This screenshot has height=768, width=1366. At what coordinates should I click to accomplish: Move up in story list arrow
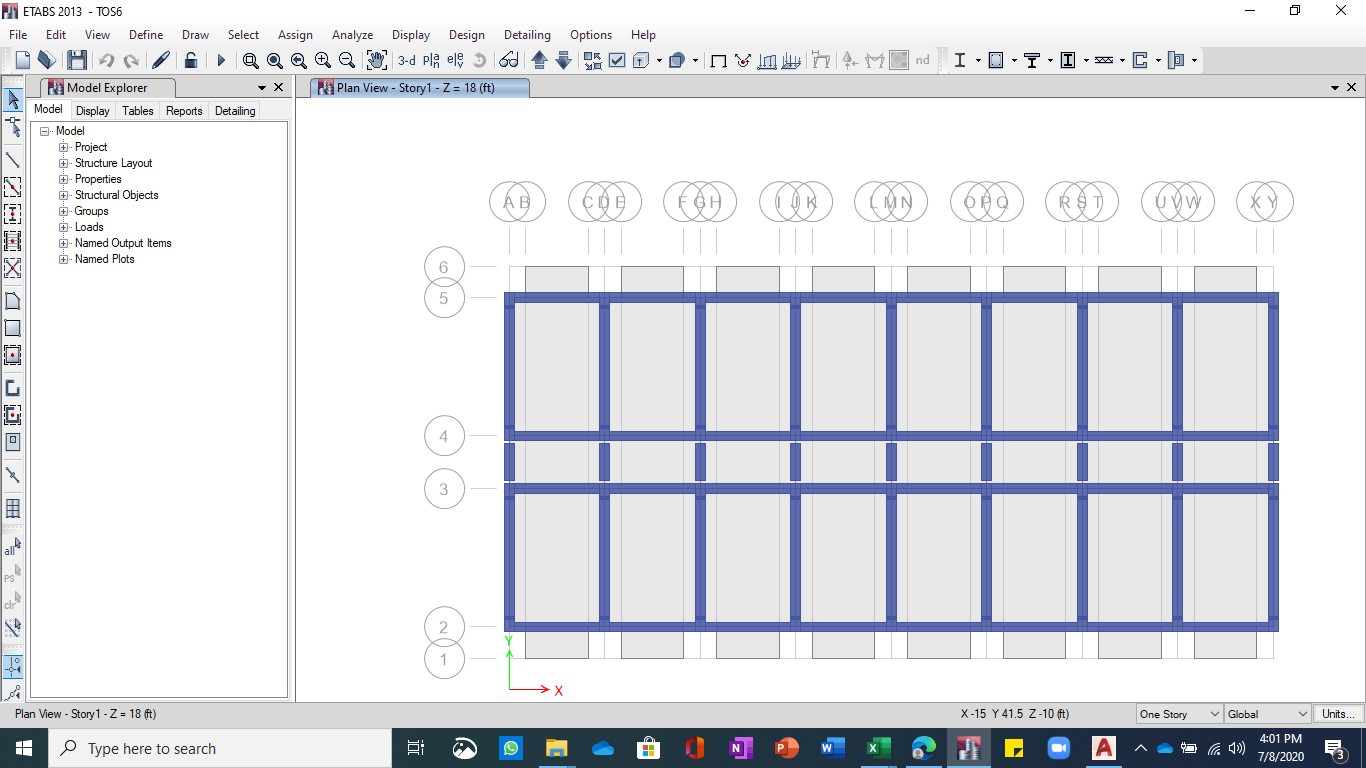[x=539, y=60]
